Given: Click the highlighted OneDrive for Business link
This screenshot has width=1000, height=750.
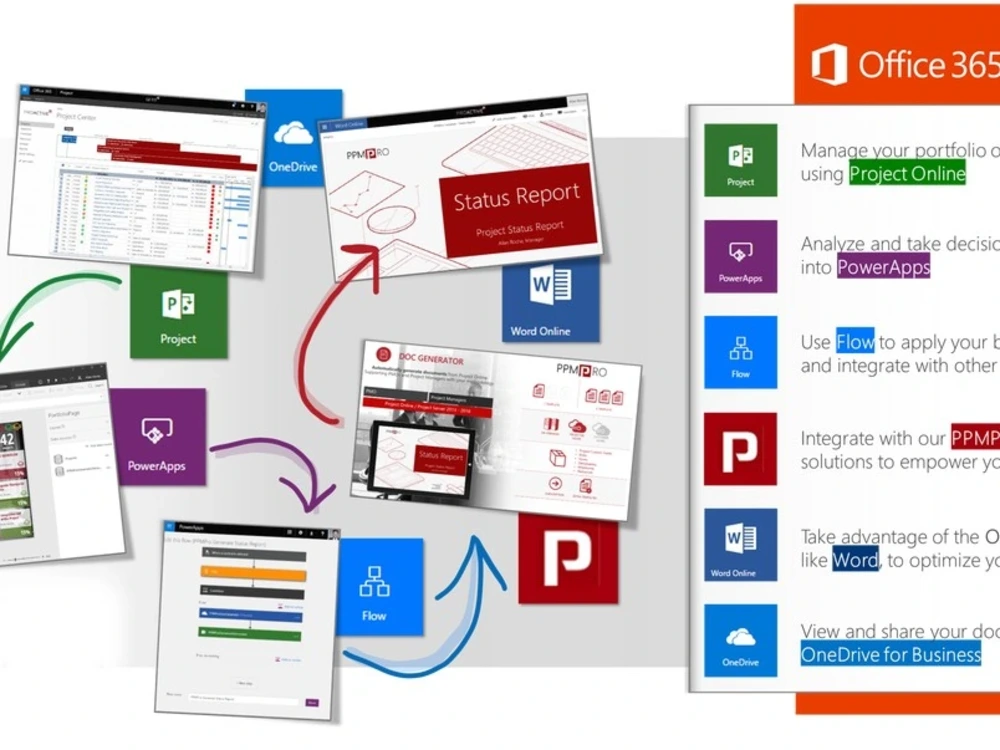Looking at the screenshot, I should [x=889, y=655].
